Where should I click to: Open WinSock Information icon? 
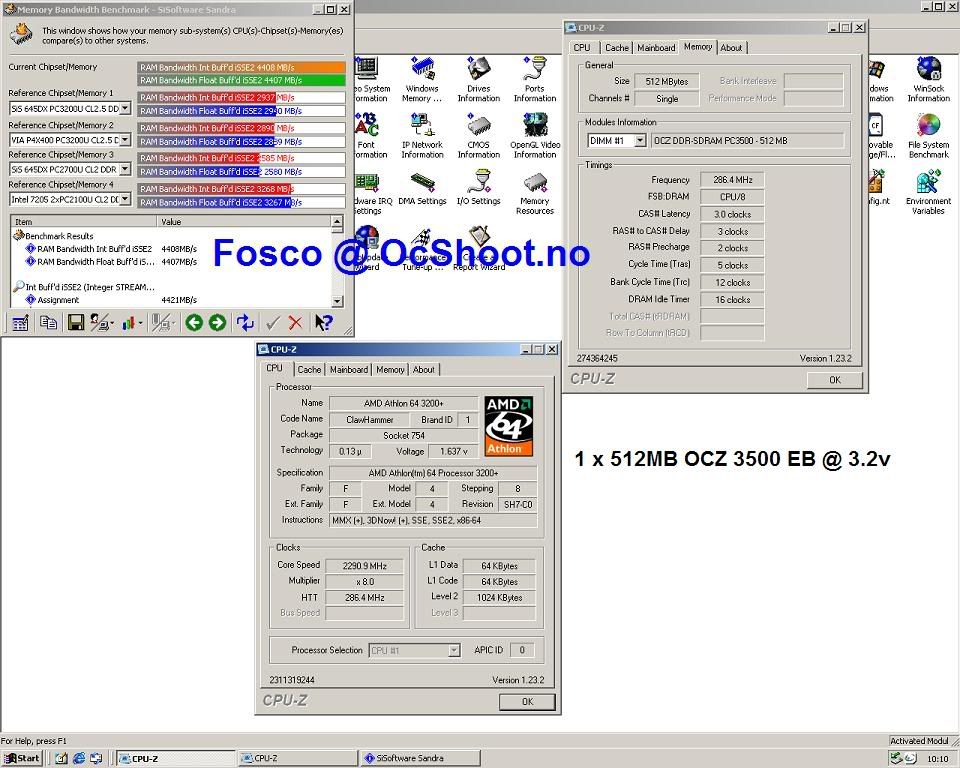(x=928, y=80)
